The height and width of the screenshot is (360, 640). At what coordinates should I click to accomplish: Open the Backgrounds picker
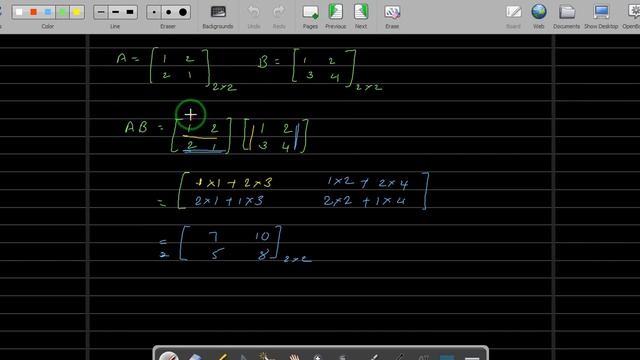218,16
